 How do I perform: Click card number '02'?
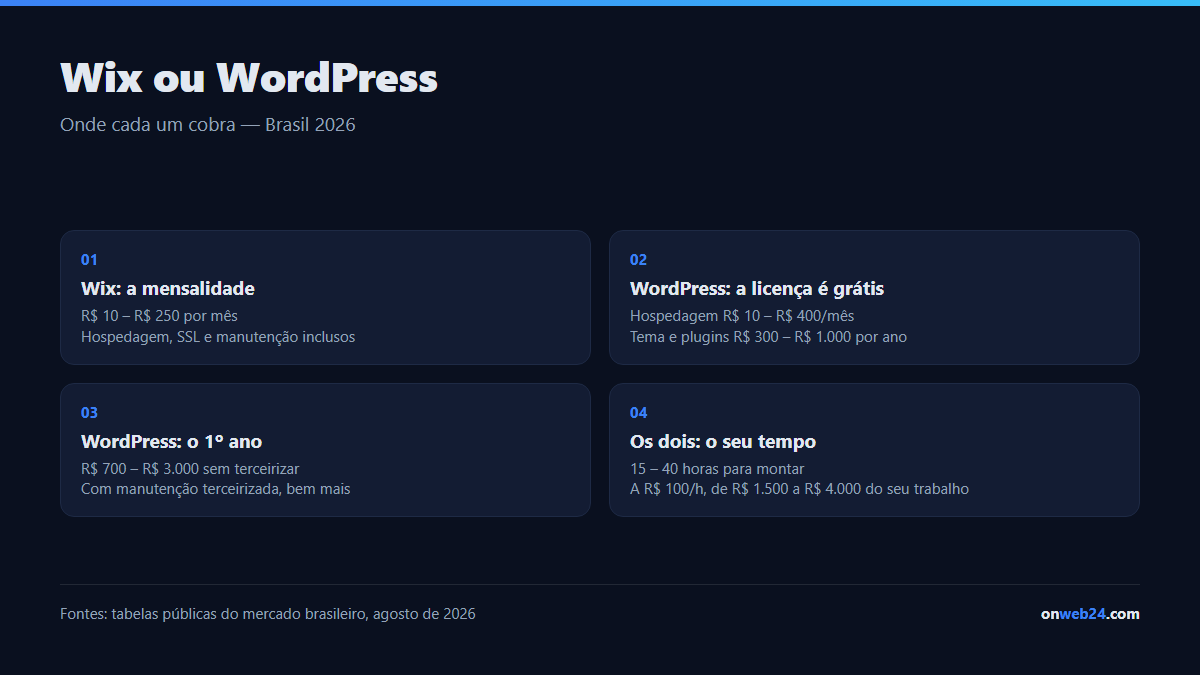click(638, 260)
